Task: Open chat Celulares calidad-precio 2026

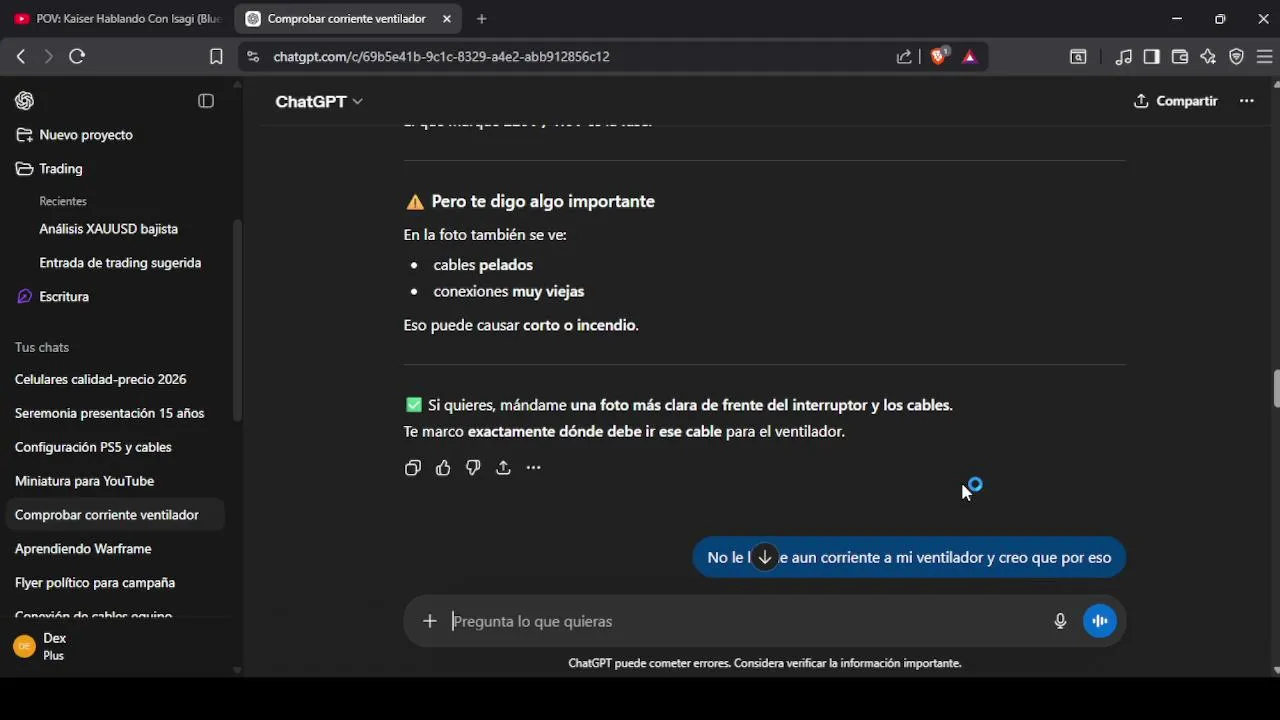Action: pyautogui.click(x=100, y=380)
